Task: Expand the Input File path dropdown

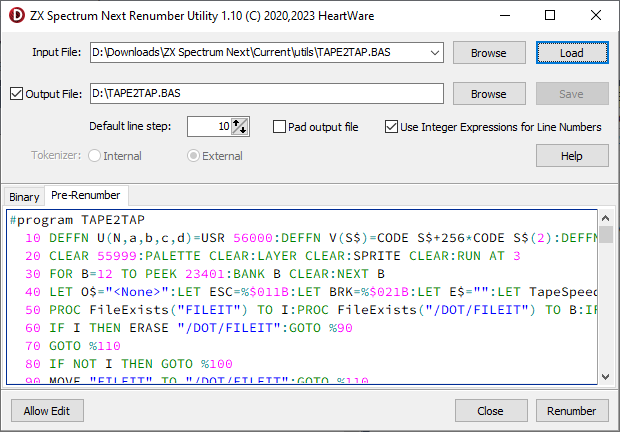Action: [x=434, y=52]
